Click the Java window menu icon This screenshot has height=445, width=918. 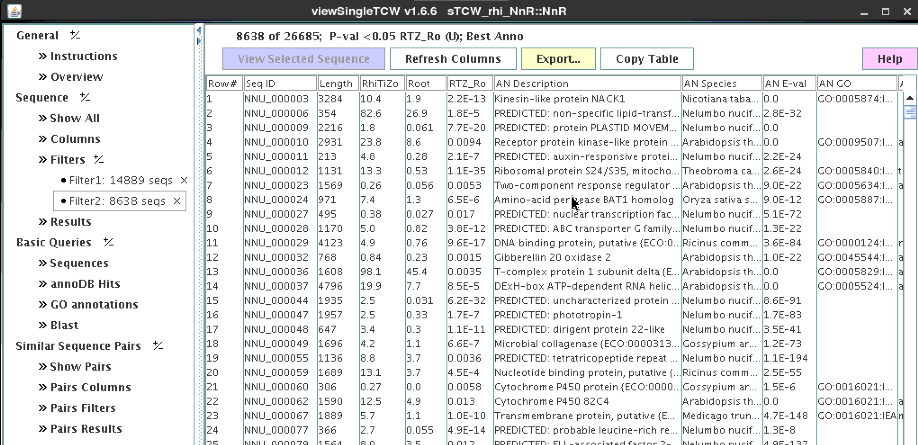10,11
